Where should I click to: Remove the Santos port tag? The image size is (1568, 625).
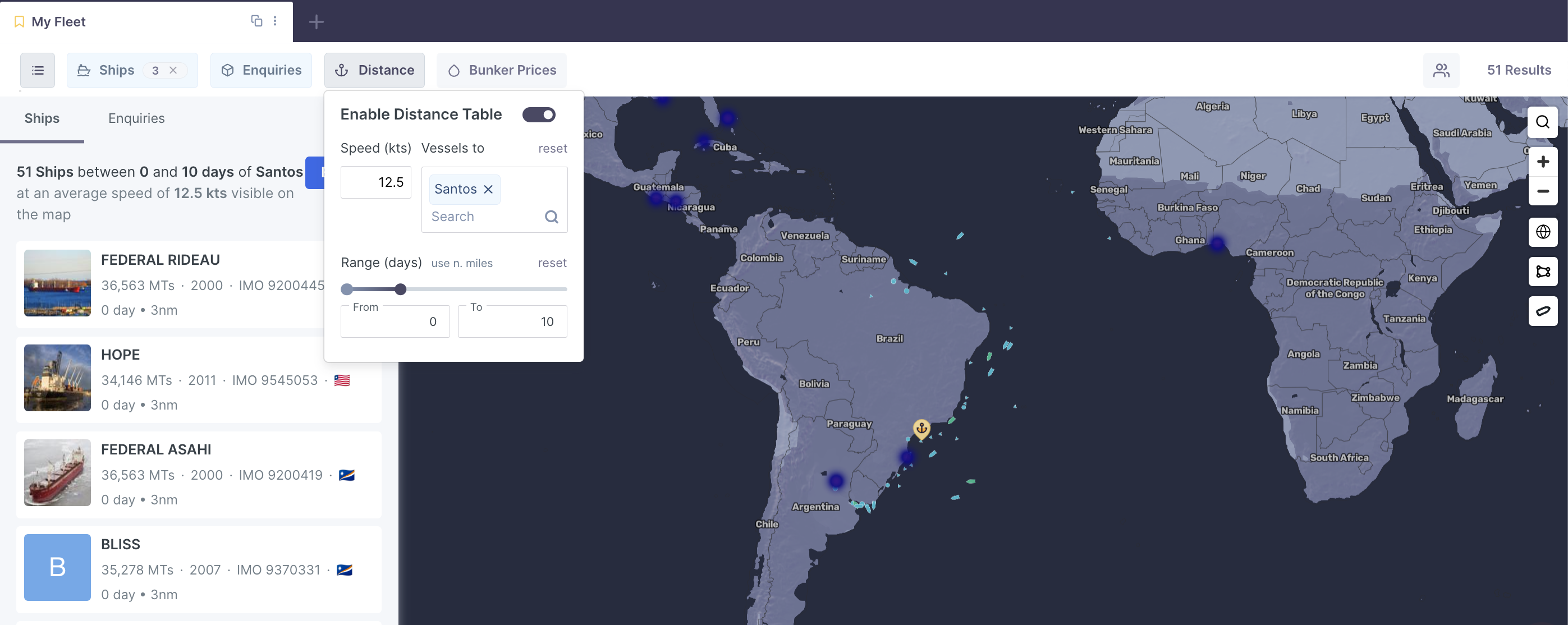(x=488, y=190)
